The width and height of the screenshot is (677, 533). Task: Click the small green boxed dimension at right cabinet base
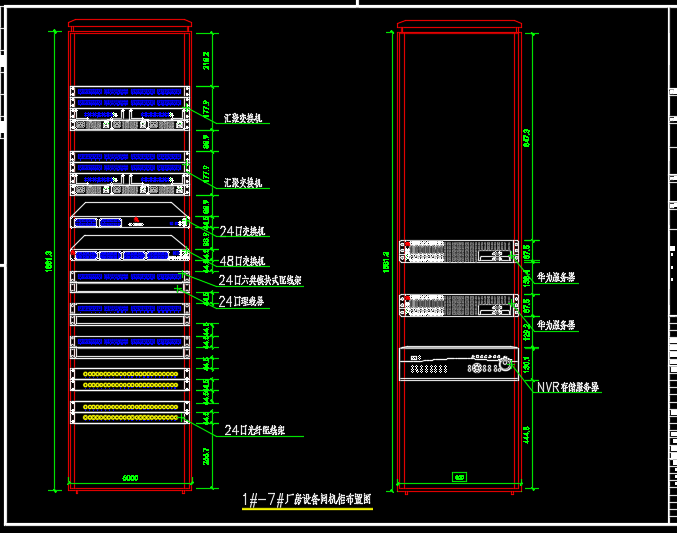459,477
